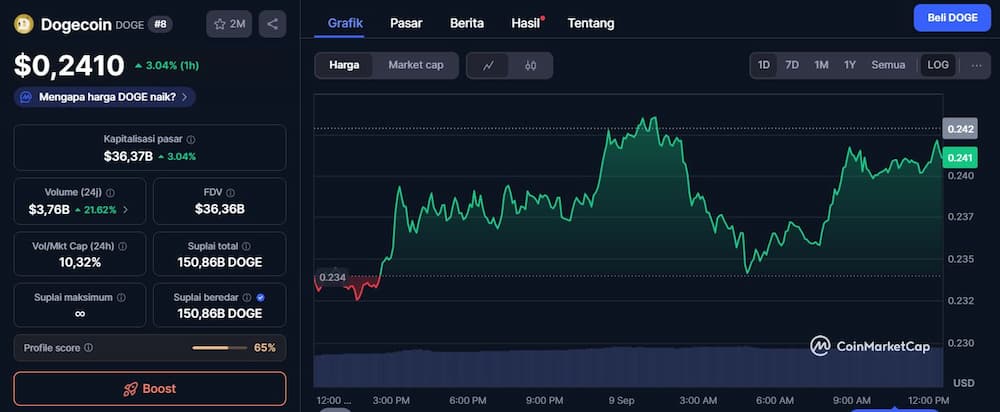Open the Hasil tab
1000x412 pixels.
(x=526, y=24)
